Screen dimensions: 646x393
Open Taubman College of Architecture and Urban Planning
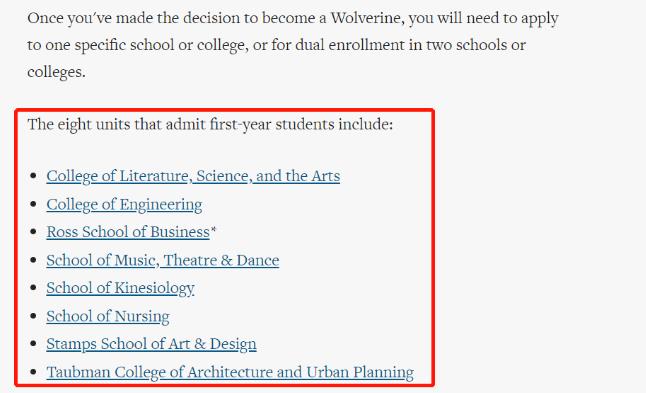point(230,372)
